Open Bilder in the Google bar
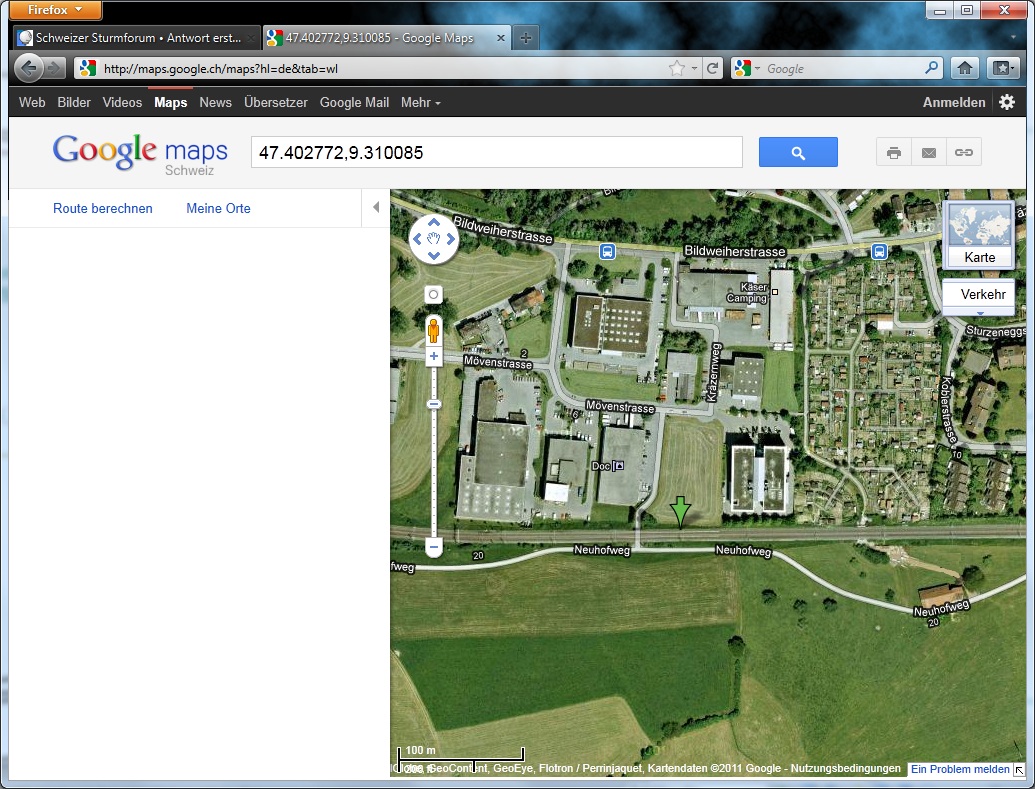This screenshot has width=1035, height=789. 74,102
